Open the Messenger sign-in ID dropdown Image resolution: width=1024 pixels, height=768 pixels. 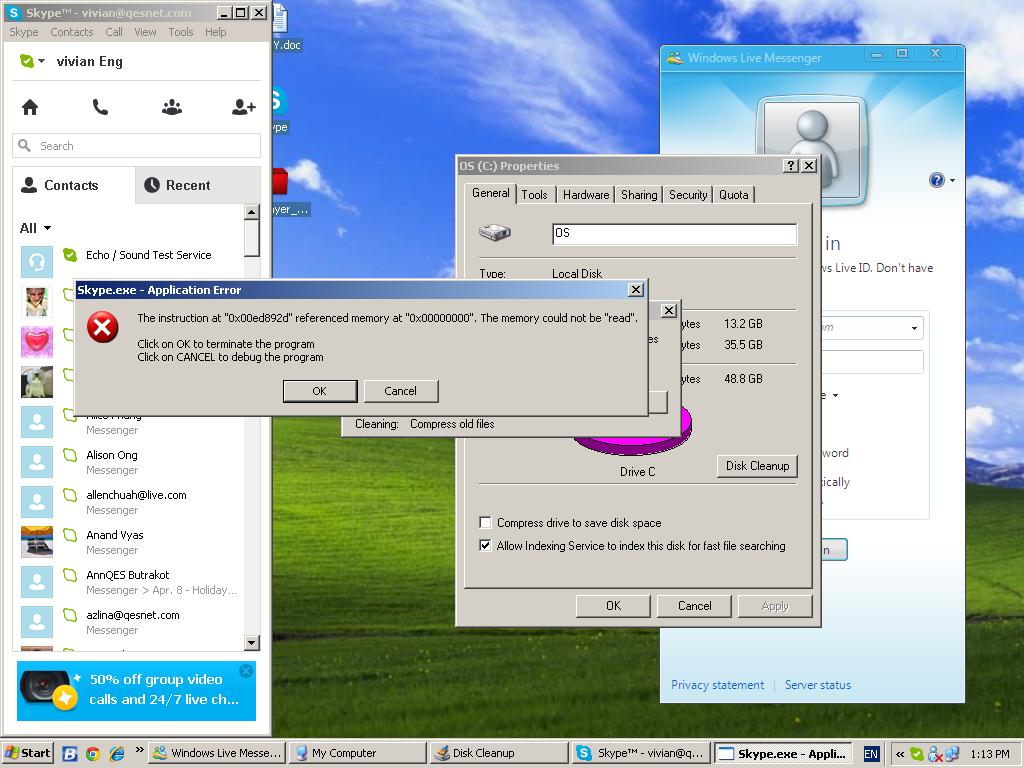pyautogui.click(x=914, y=328)
